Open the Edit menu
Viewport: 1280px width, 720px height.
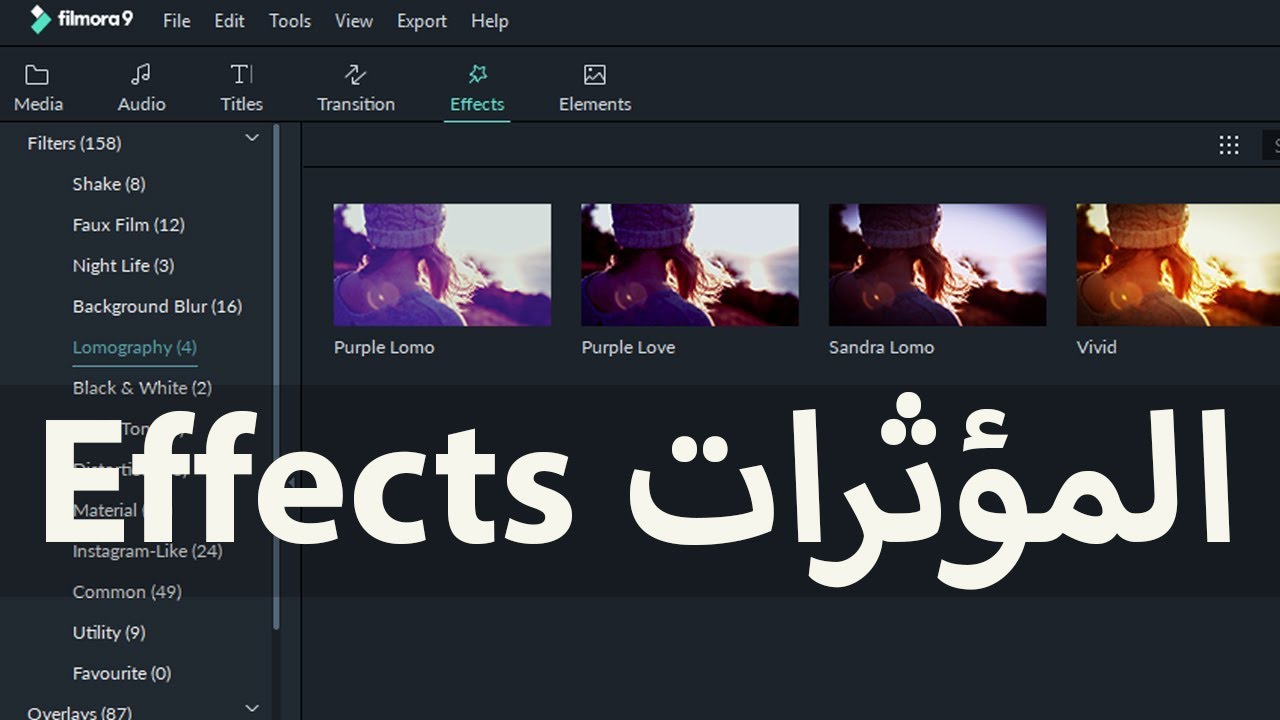click(229, 21)
